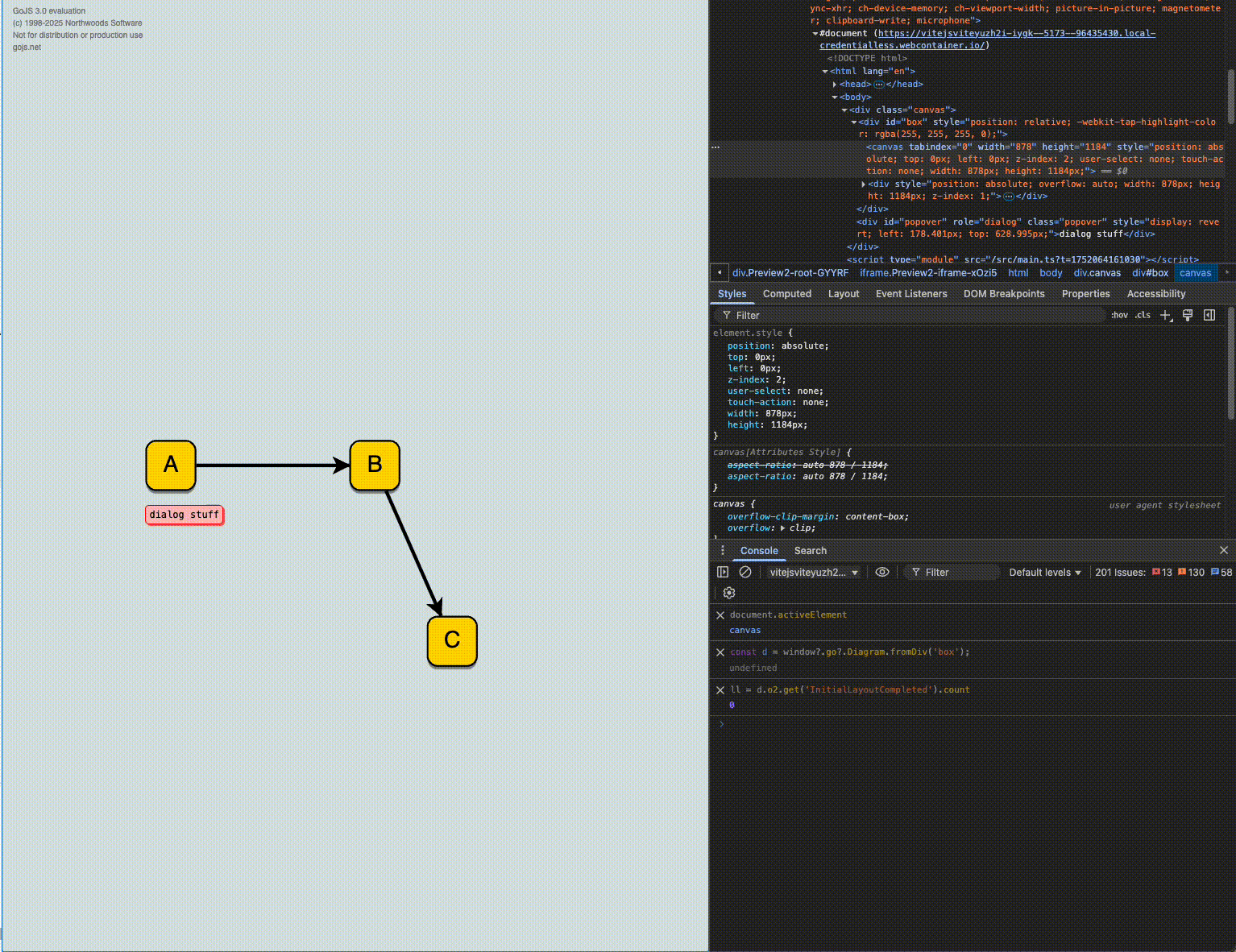
Task: Open the Layout tab
Action: click(x=844, y=294)
